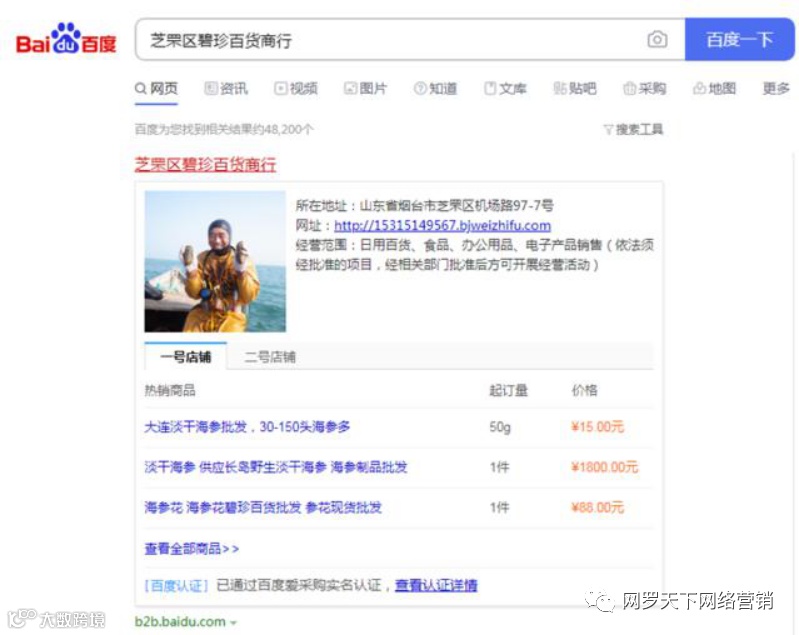Open the 图片 tab
Image resolution: width=799 pixels, height=635 pixels.
pos(366,89)
